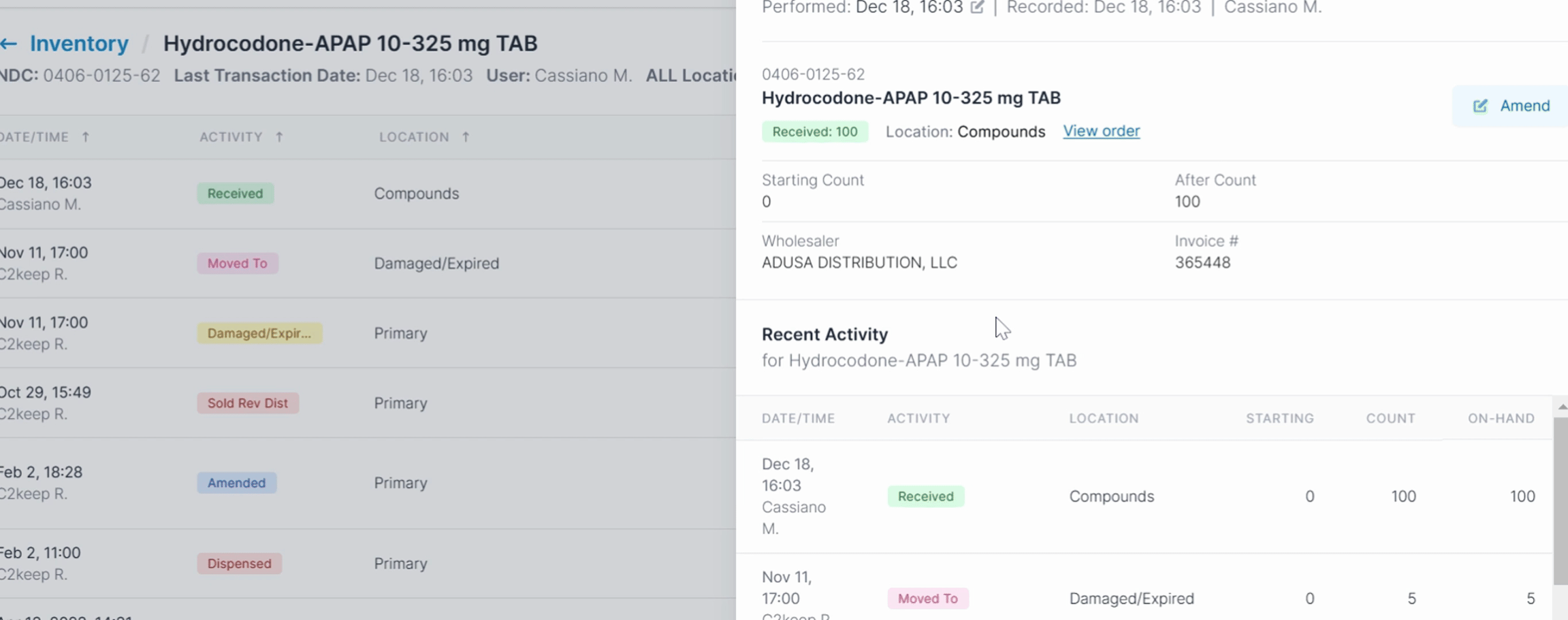
Task: Click the Received: 100 green tag
Action: tap(815, 132)
